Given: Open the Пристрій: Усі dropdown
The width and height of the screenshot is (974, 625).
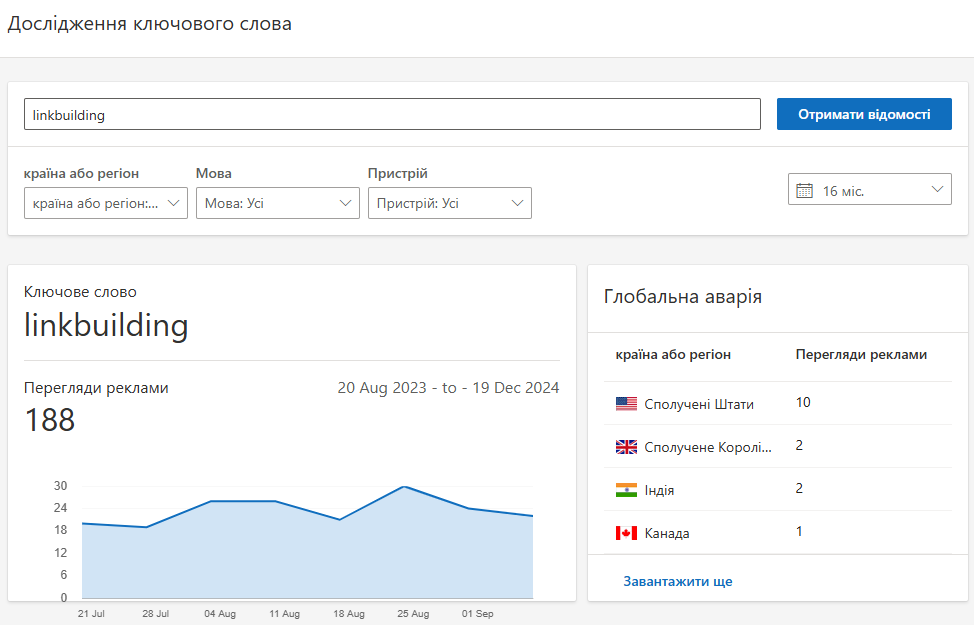Looking at the screenshot, I should pyautogui.click(x=450, y=203).
